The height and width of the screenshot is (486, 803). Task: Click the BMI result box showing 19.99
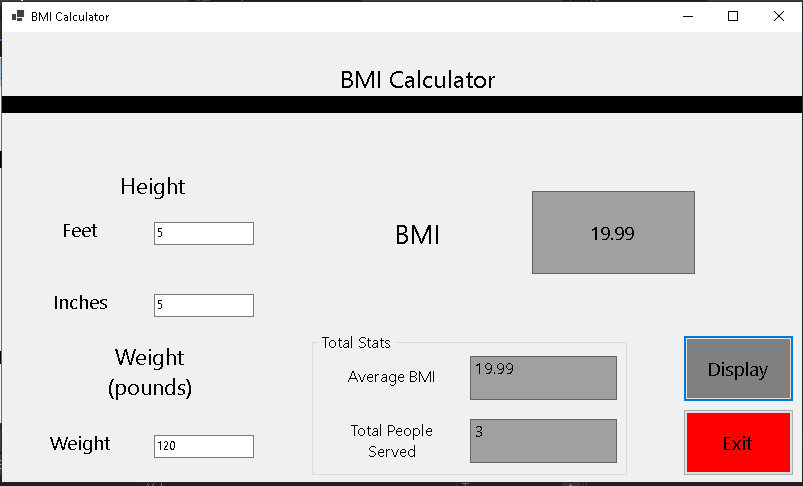point(612,233)
